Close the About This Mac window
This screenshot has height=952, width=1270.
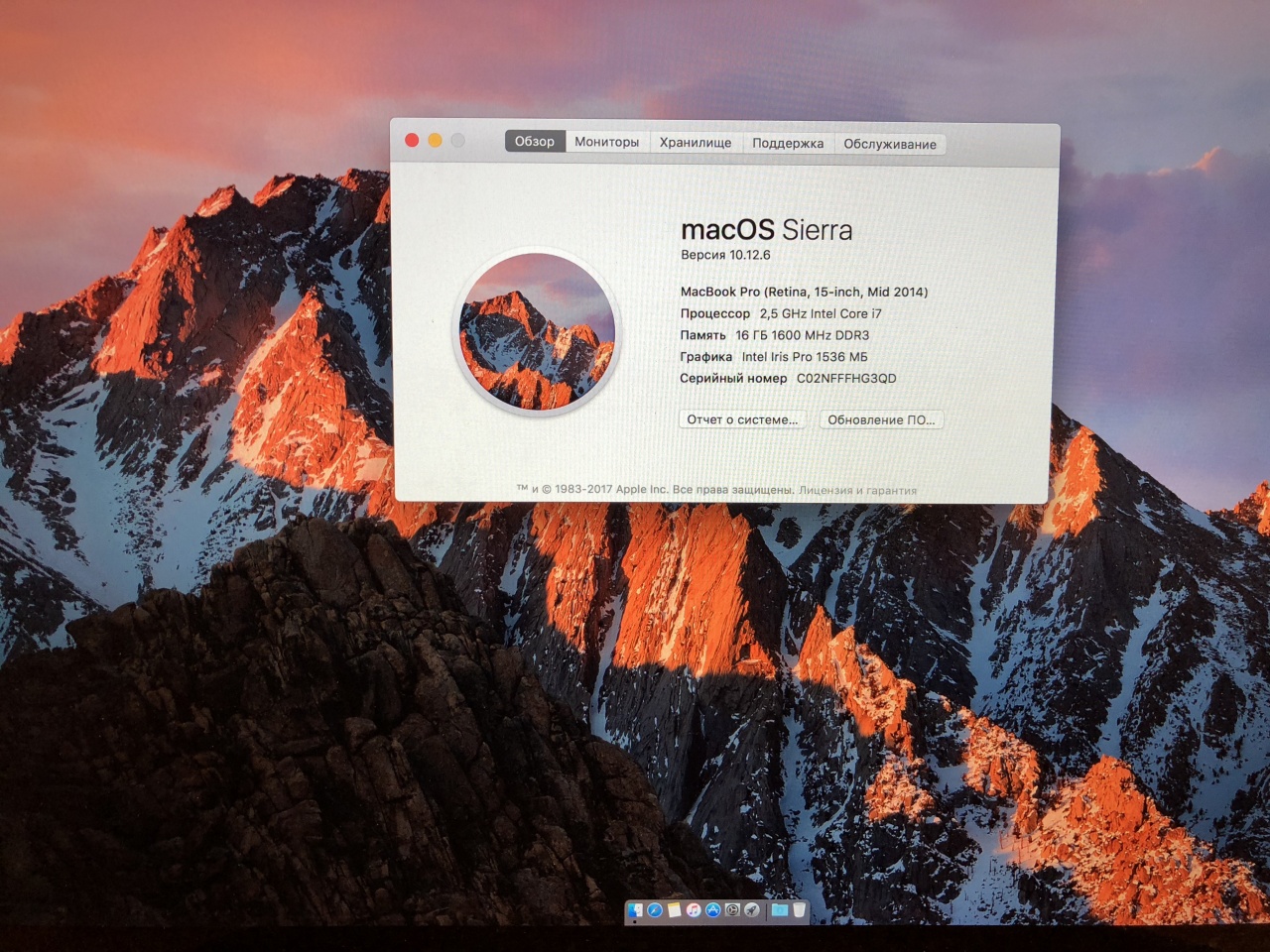412,140
